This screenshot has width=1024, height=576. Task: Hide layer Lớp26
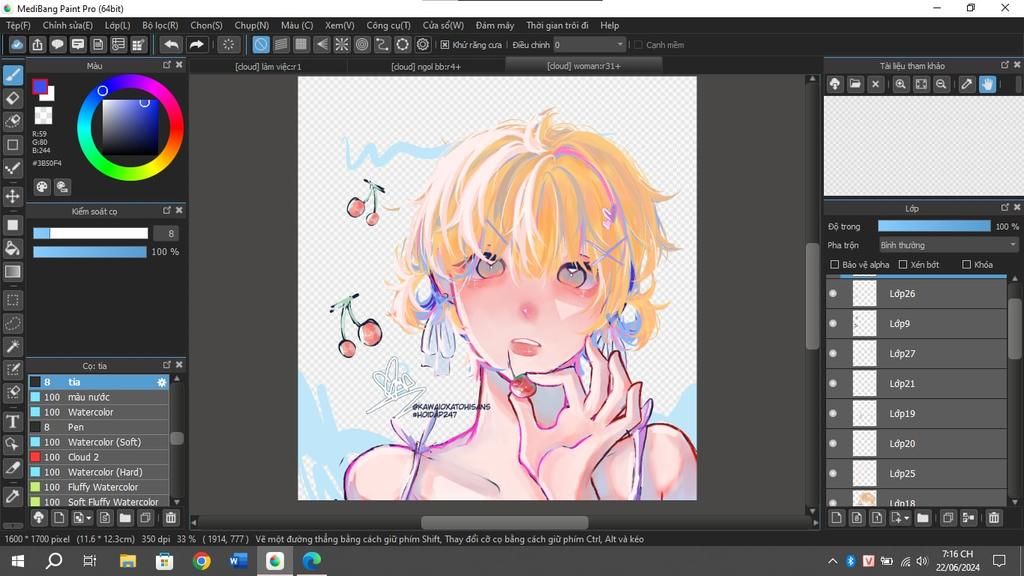(833, 293)
